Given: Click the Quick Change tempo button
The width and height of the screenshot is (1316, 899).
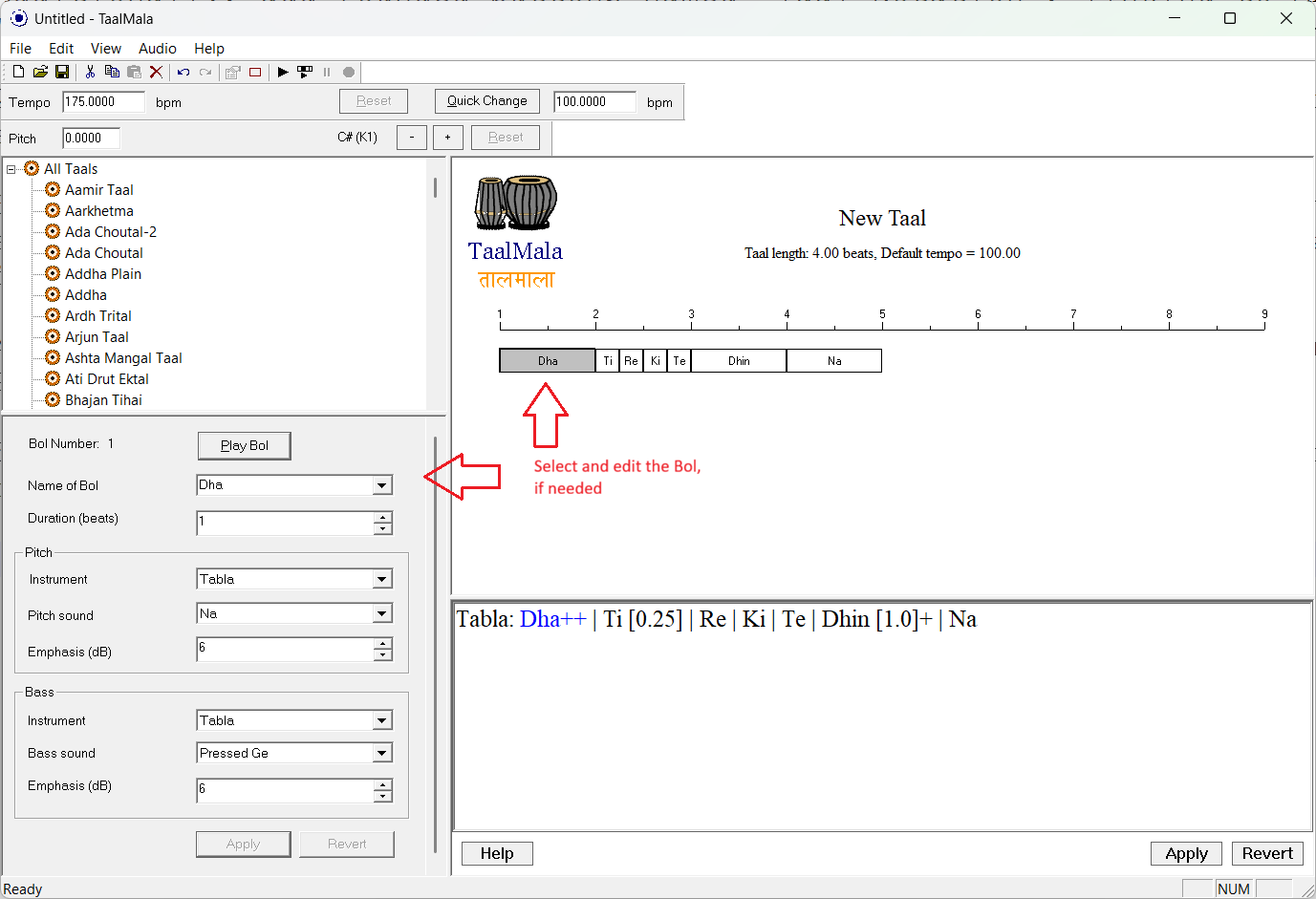Looking at the screenshot, I should (487, 101).
